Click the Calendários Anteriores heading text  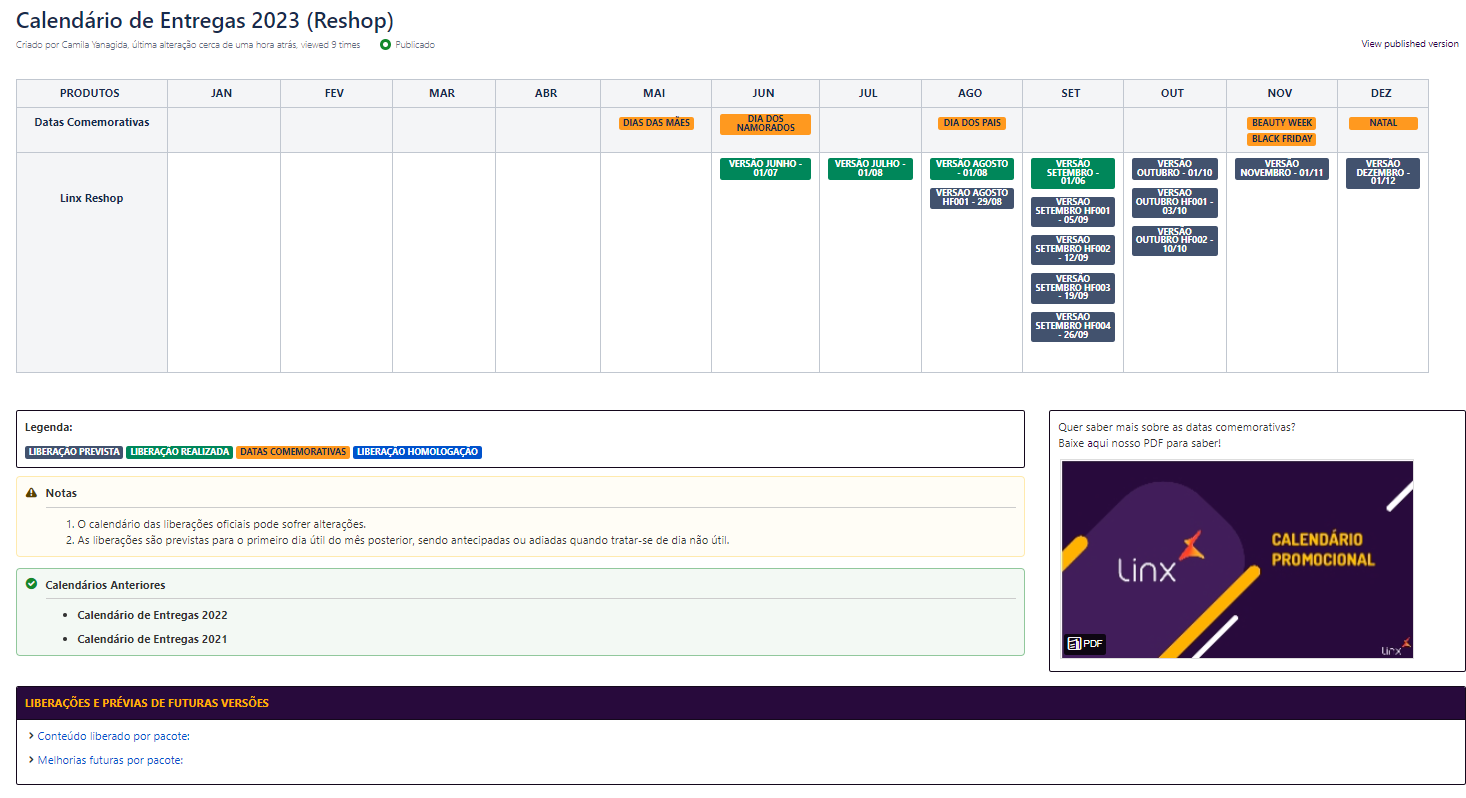pos(105,585)
